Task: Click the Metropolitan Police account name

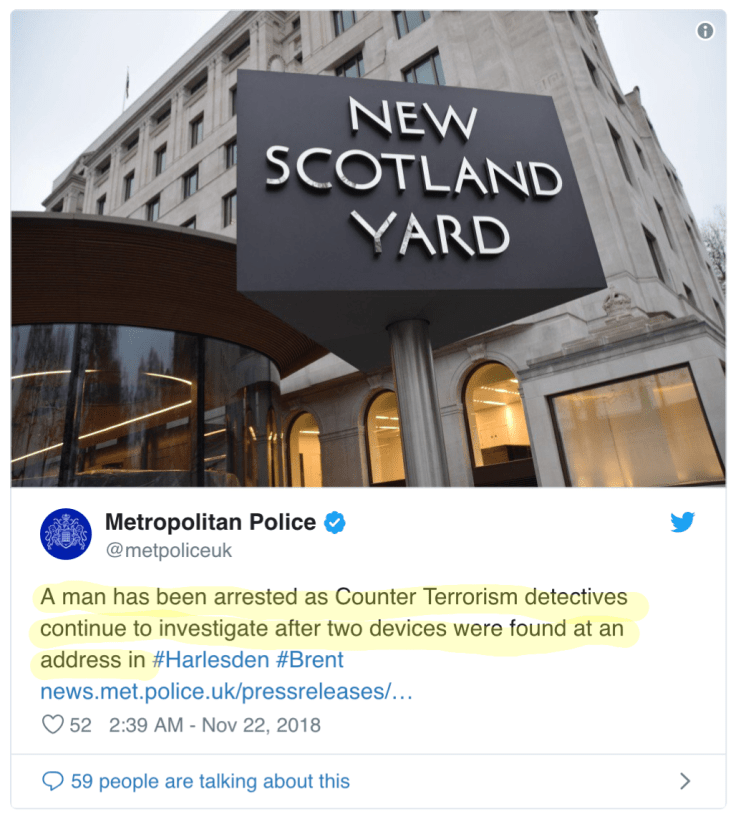Action: tap(211, 522)
